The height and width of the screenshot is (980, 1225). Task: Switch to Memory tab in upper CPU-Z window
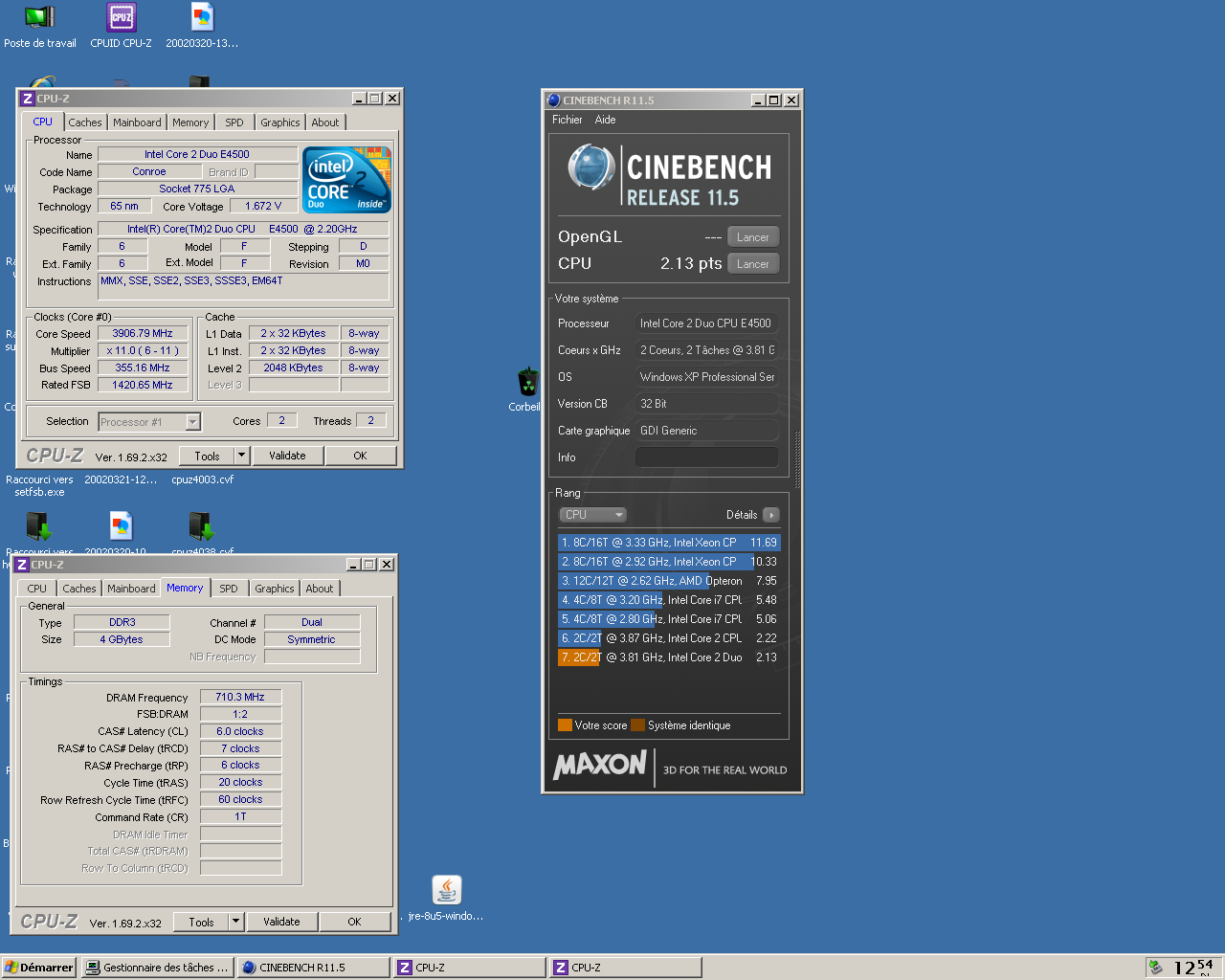190,122
